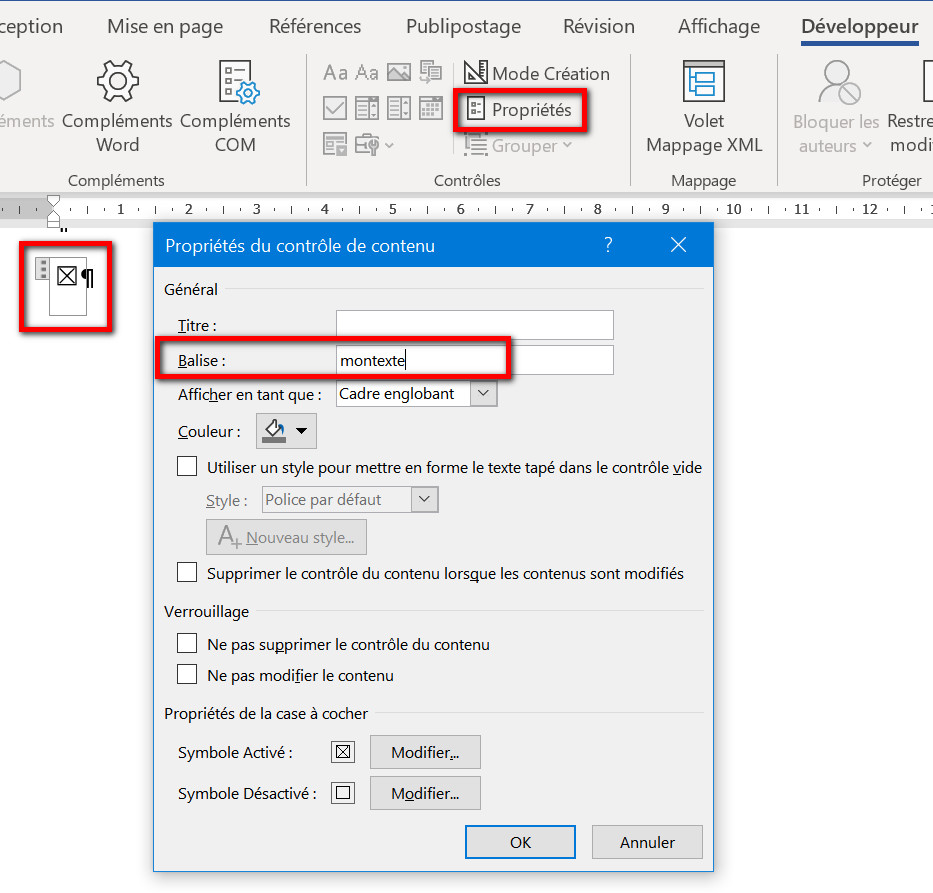Click the help question mark in dialog
Image resolution: width=933 pixels, height=893 pixels.
pos(608,245)
